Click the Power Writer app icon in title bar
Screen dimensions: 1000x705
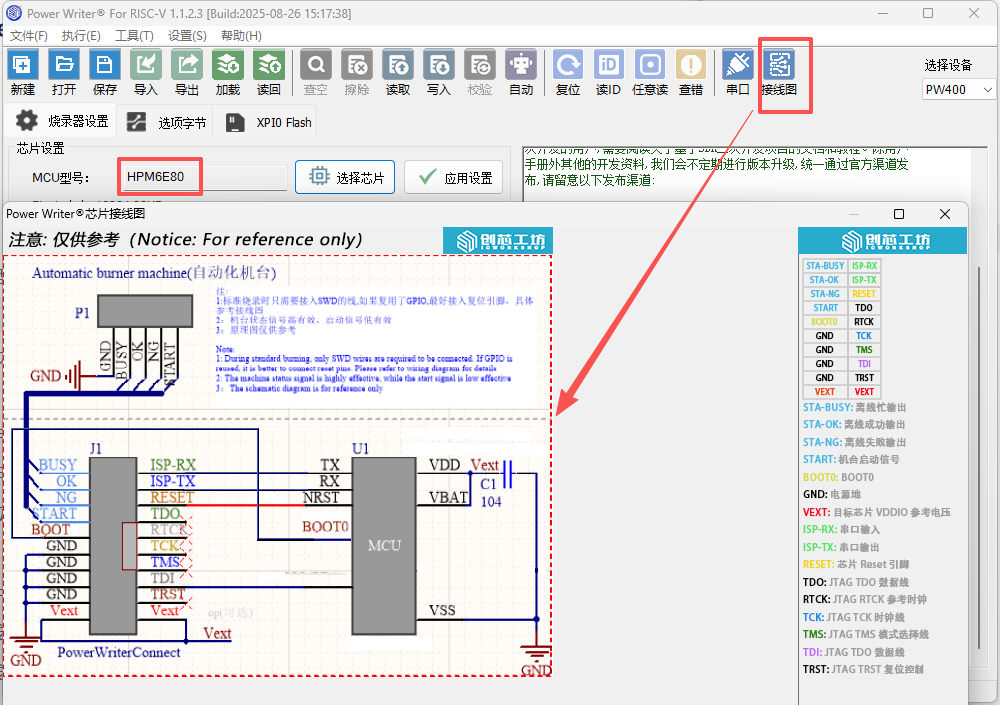point(13,13)
